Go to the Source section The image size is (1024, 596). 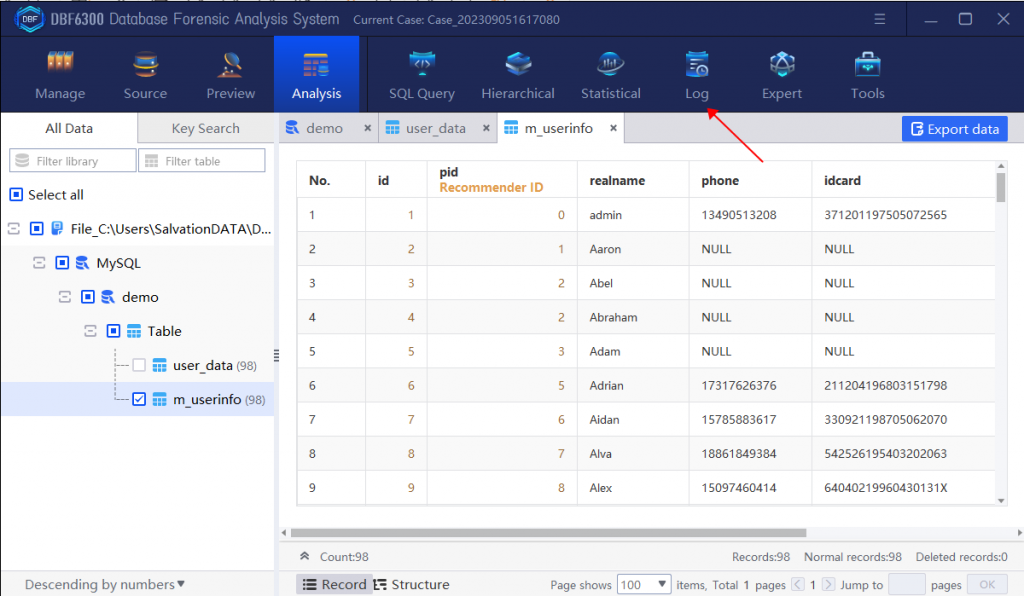145,75
